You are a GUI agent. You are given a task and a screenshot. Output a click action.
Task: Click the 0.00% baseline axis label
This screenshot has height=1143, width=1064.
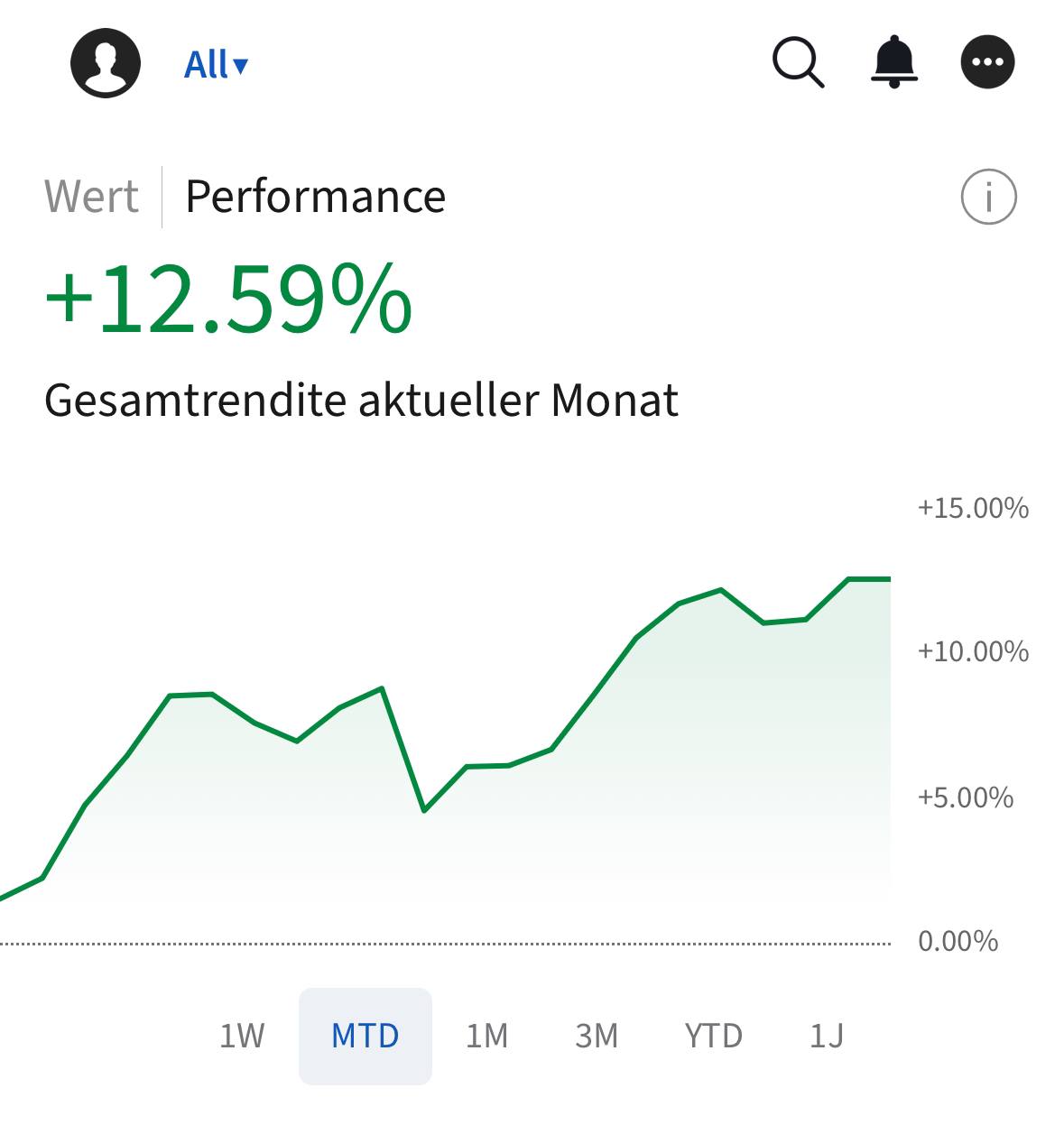click(x=958, y=942)
